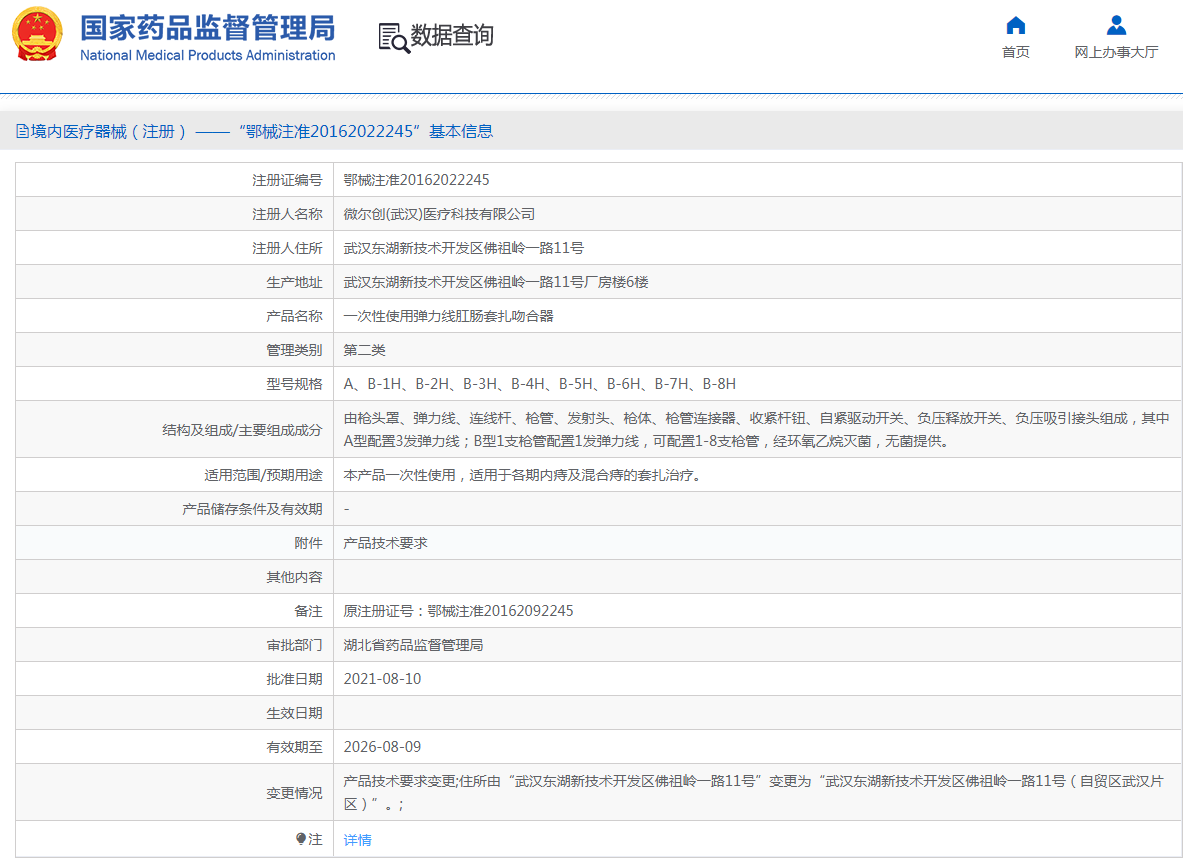Click registration number value 鄂械注准20162022245 in table
Viewport: 1183px width, 858px height.
416,180
